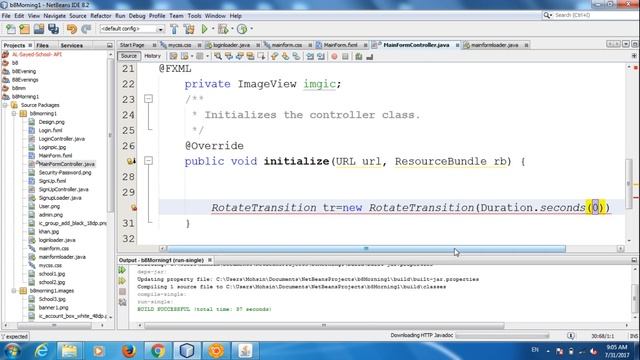This screenshot has height=360, width=640.
Task: Select mainformloader.java in project tree
Action: [x=62, y=257]
